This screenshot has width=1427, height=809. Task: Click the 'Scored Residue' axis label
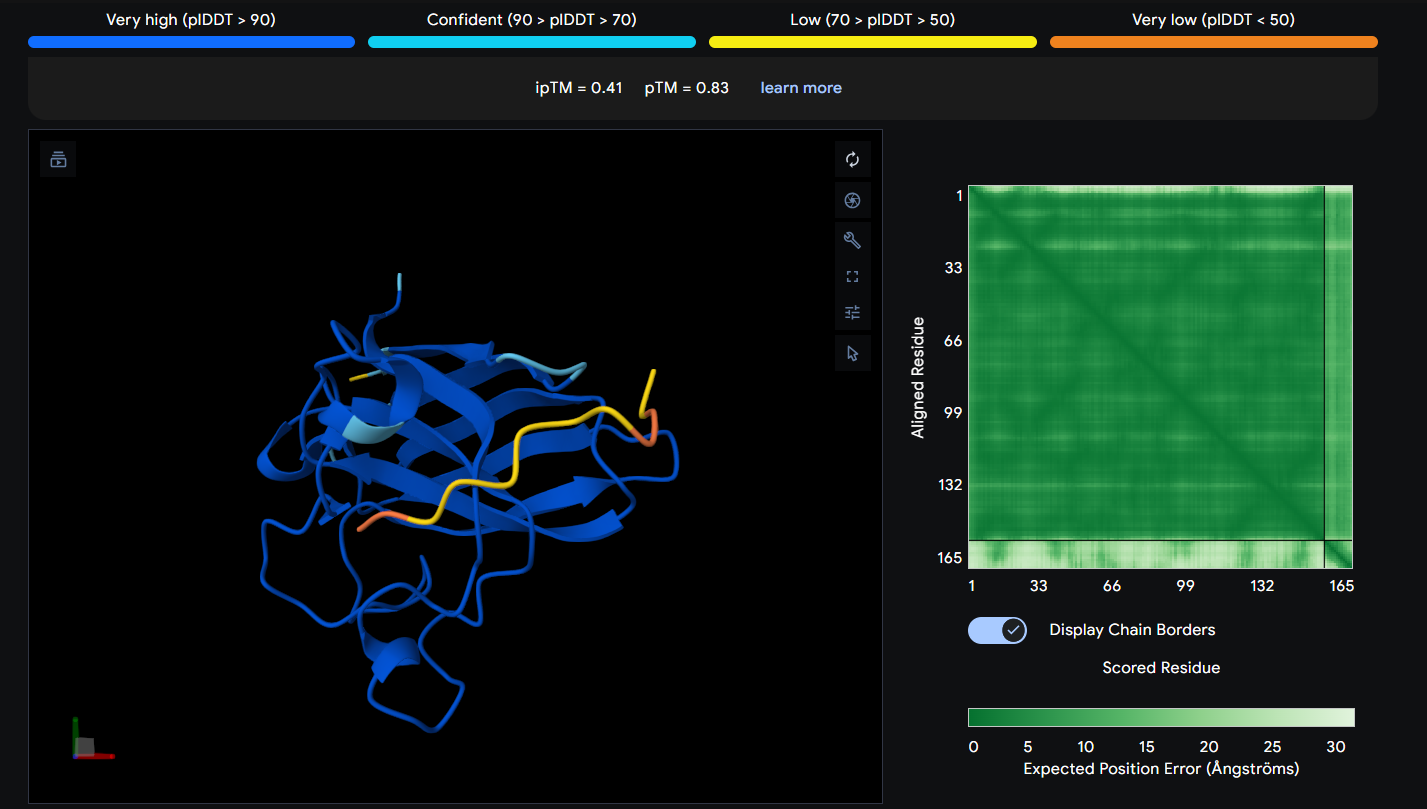point(1161,668)
